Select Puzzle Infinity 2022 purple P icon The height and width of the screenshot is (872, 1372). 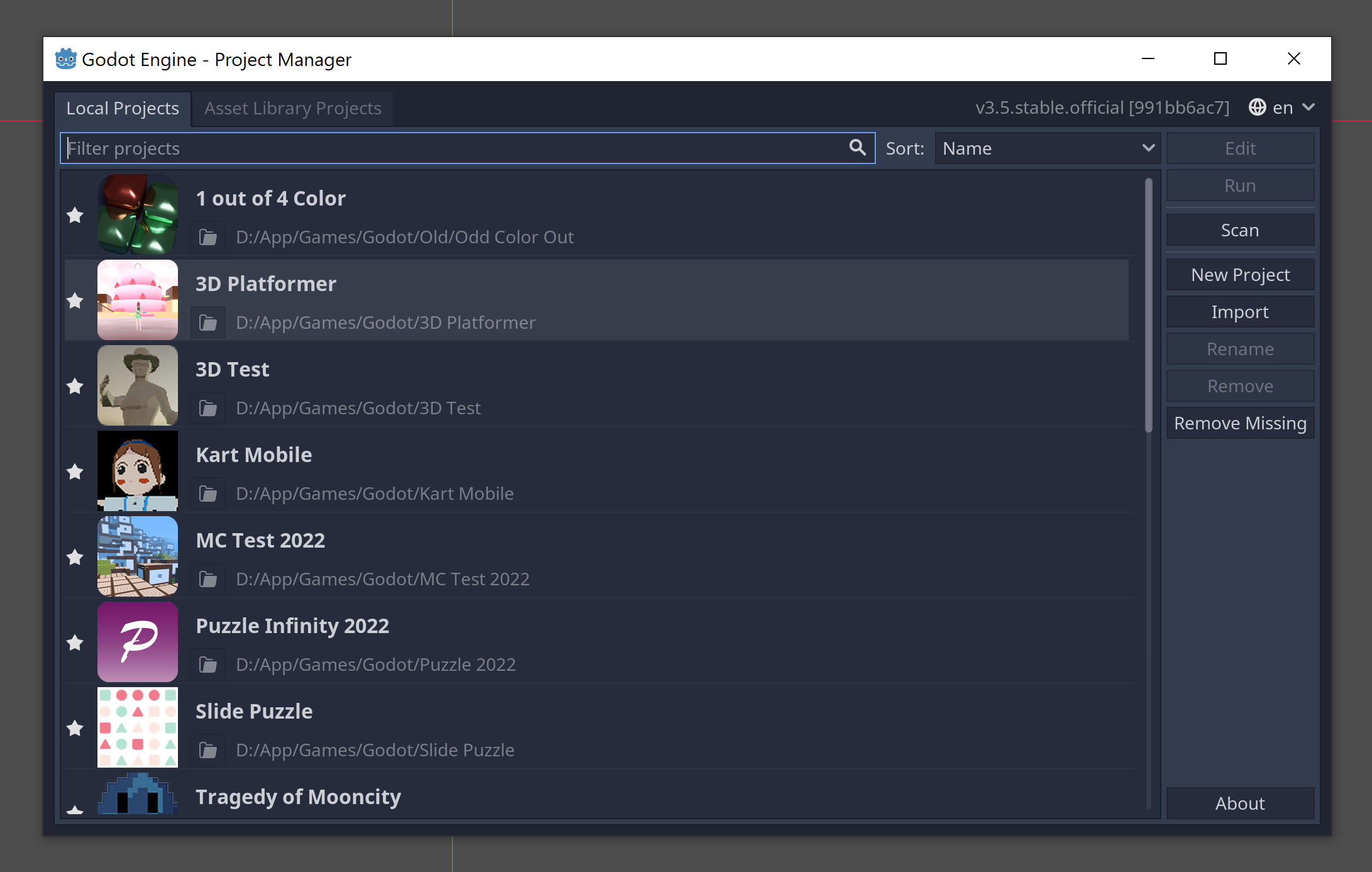tap(138, 642)
